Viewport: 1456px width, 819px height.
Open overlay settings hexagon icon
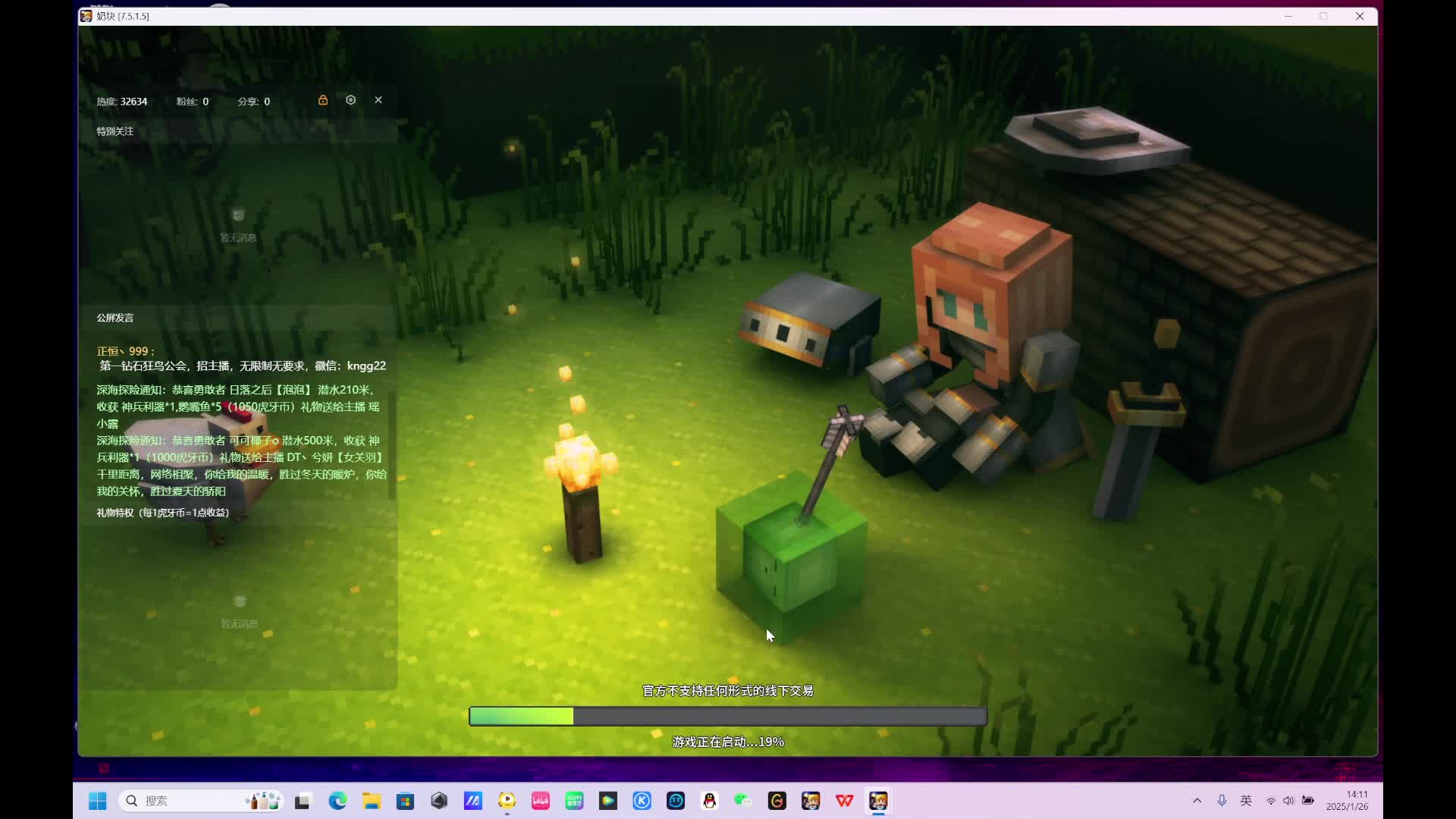(350, 100)
